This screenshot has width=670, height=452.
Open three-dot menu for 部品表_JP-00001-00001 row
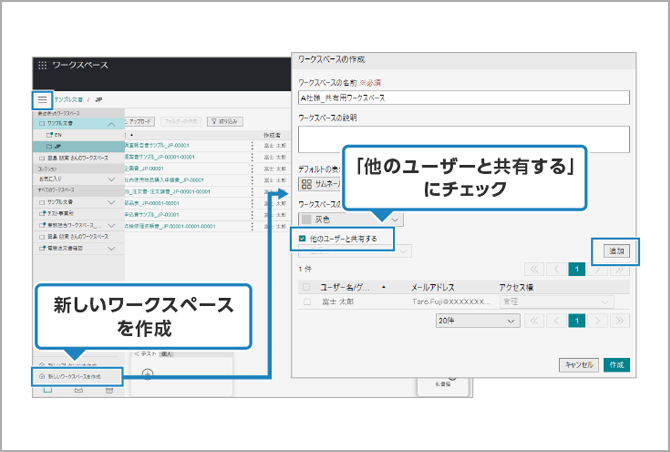(x=252, y=203)
